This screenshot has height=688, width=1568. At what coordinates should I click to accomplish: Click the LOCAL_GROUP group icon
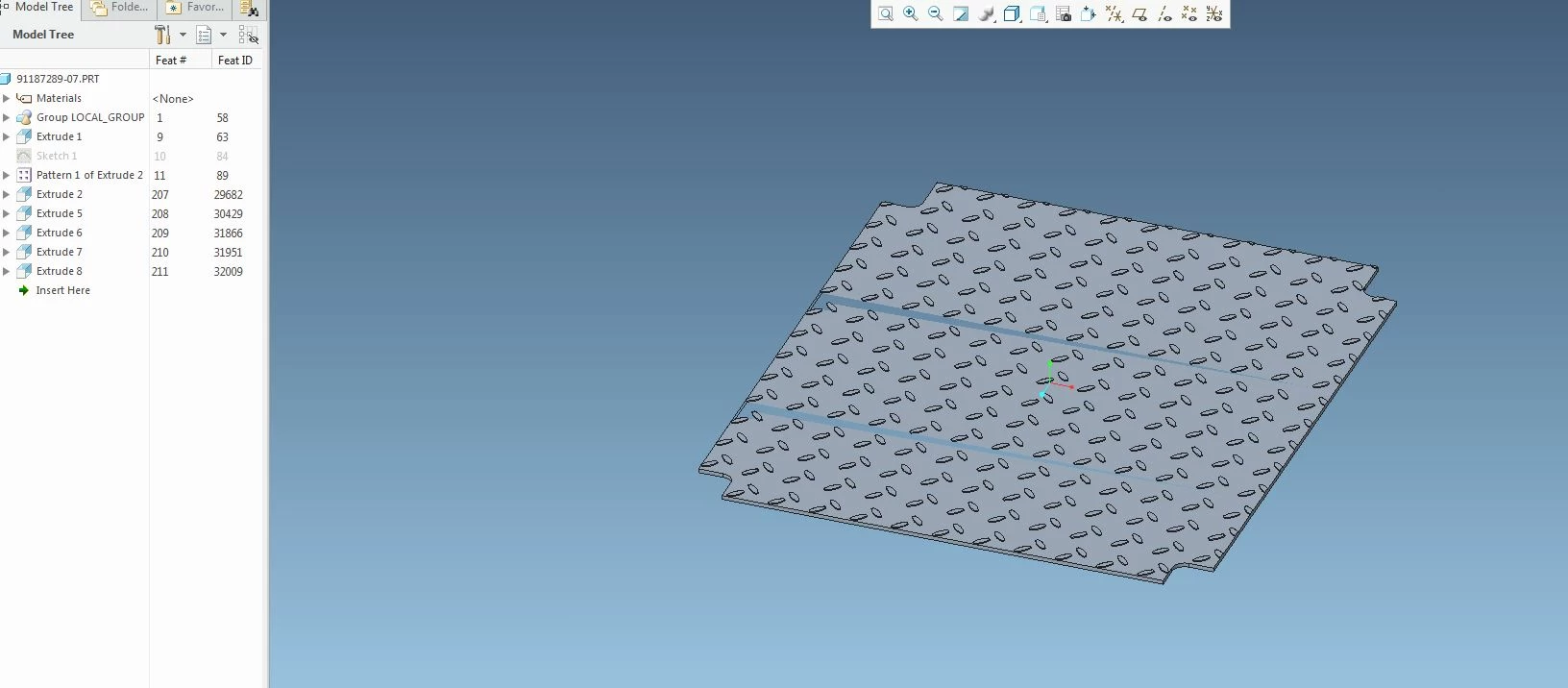(x=24, y=117)
